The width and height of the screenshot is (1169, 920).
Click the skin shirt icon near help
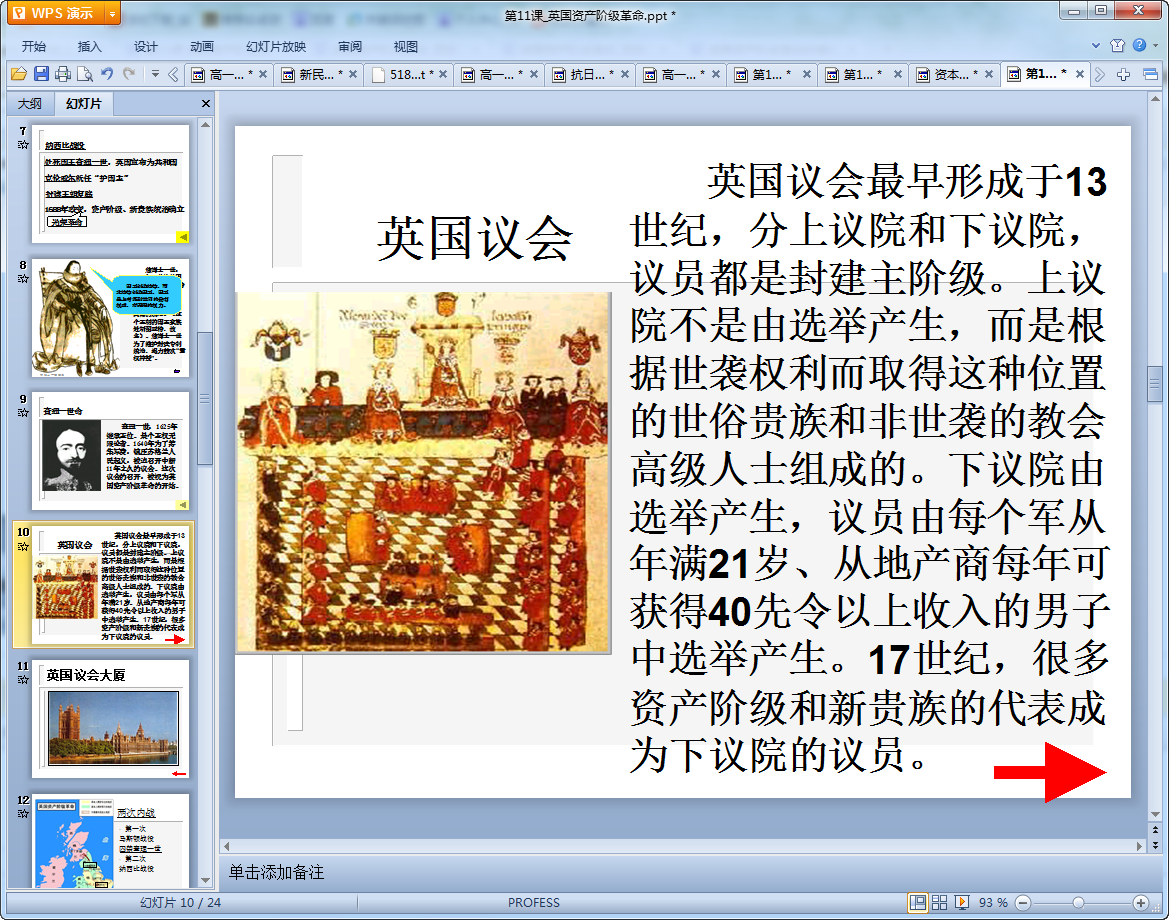pyautogui.click(x=1117, y=45)
